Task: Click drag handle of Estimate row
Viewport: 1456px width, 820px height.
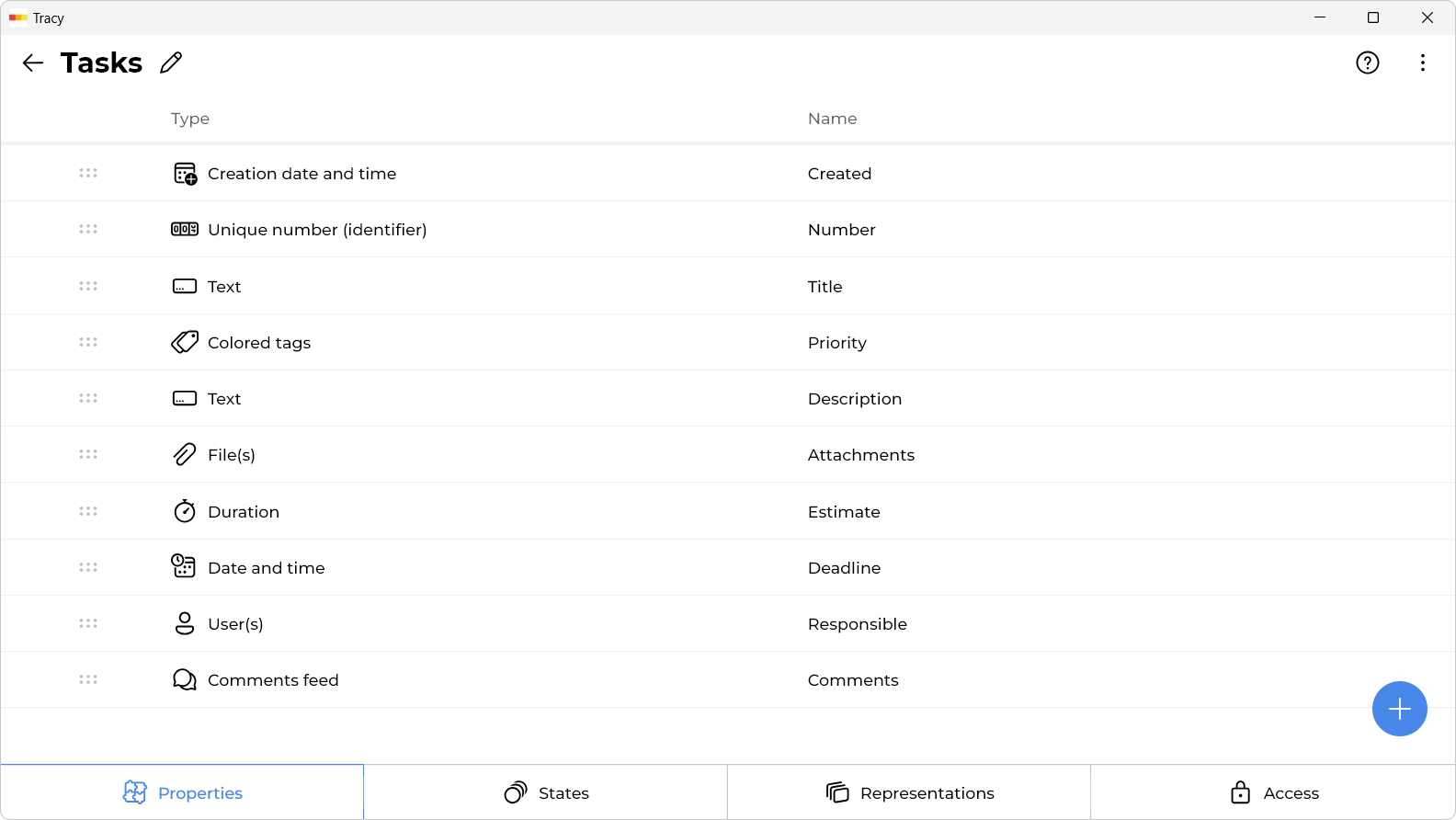Action: [x=88, y=511]
